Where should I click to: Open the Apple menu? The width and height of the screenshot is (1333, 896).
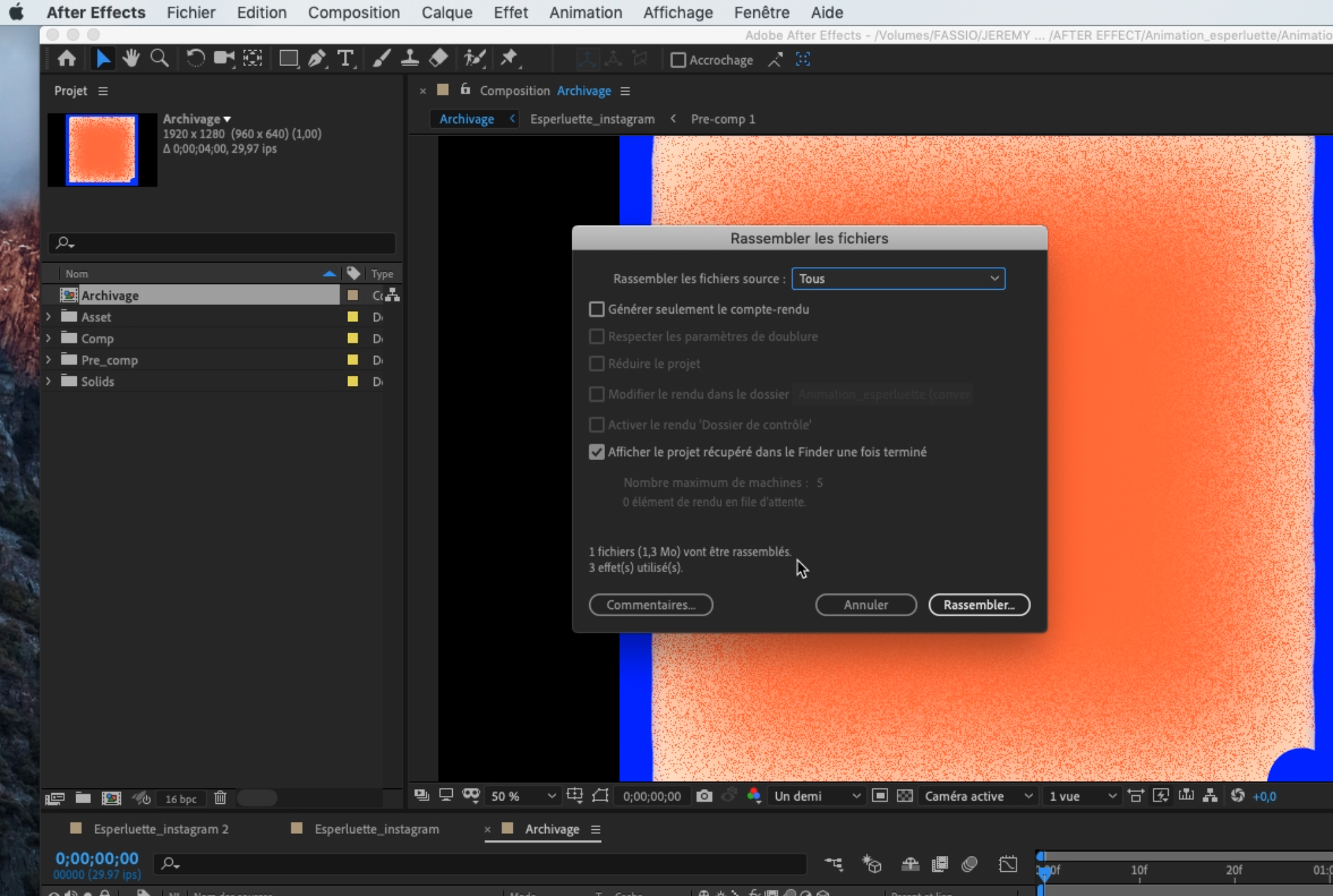17,12
